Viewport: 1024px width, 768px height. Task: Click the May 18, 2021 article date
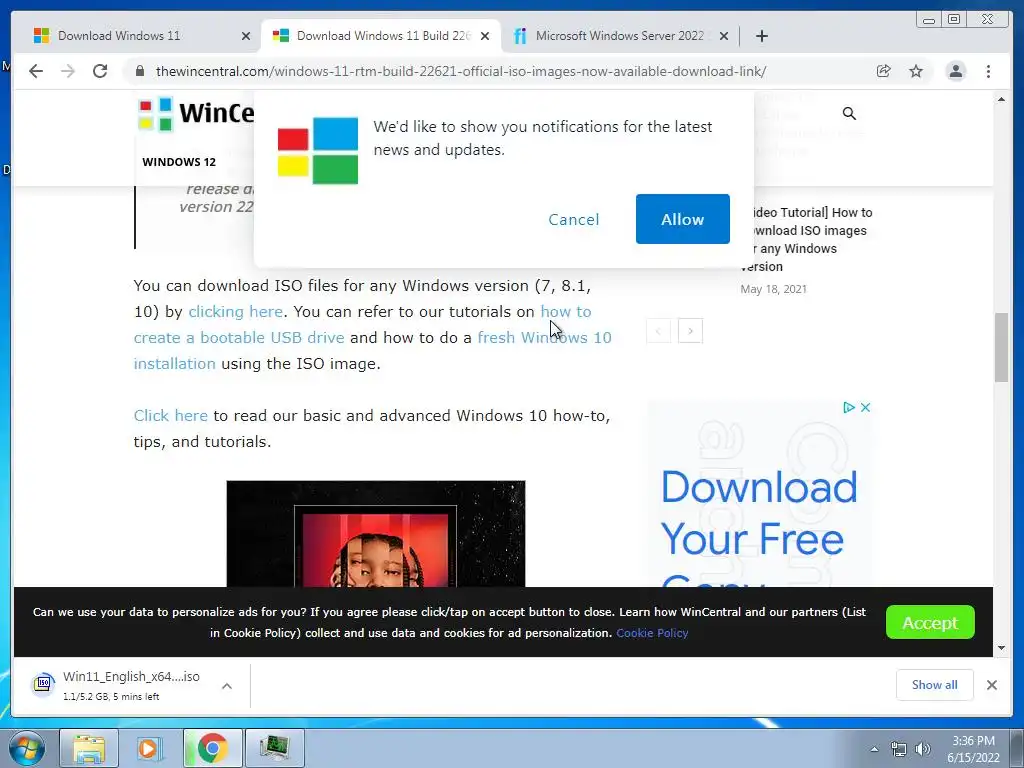coord(773,289)
